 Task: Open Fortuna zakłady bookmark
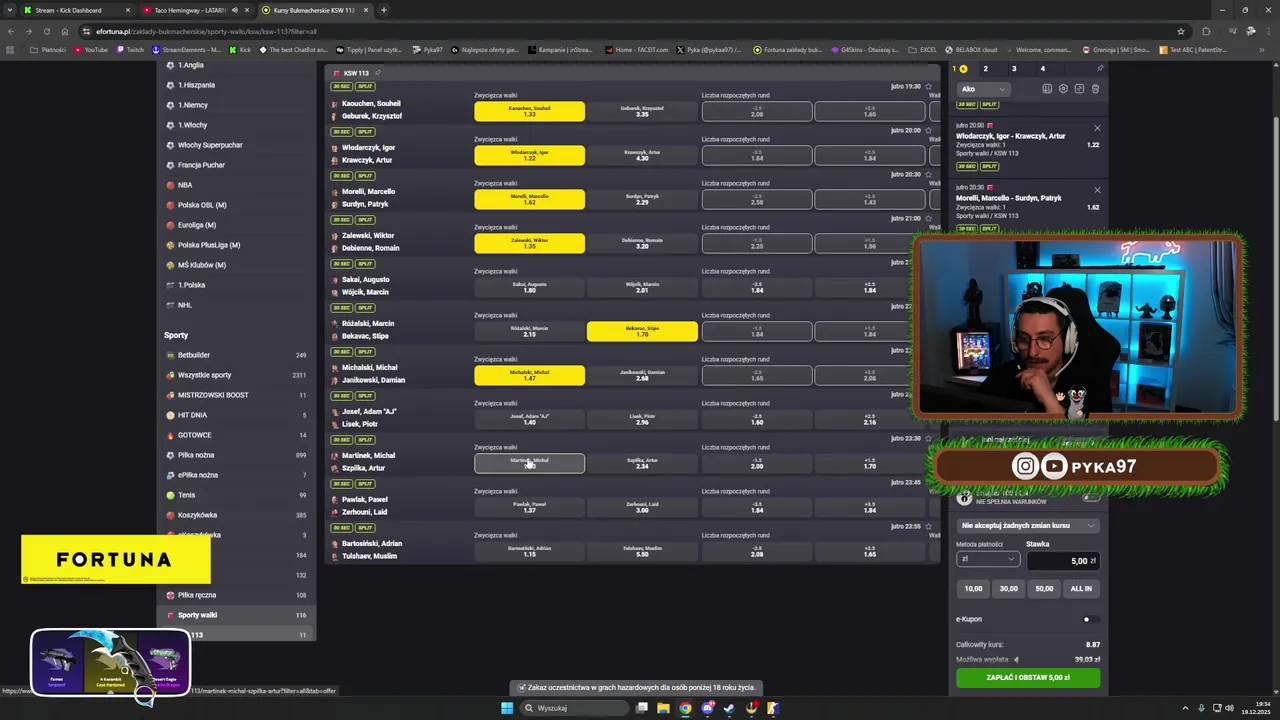click(x=788, y=49)
